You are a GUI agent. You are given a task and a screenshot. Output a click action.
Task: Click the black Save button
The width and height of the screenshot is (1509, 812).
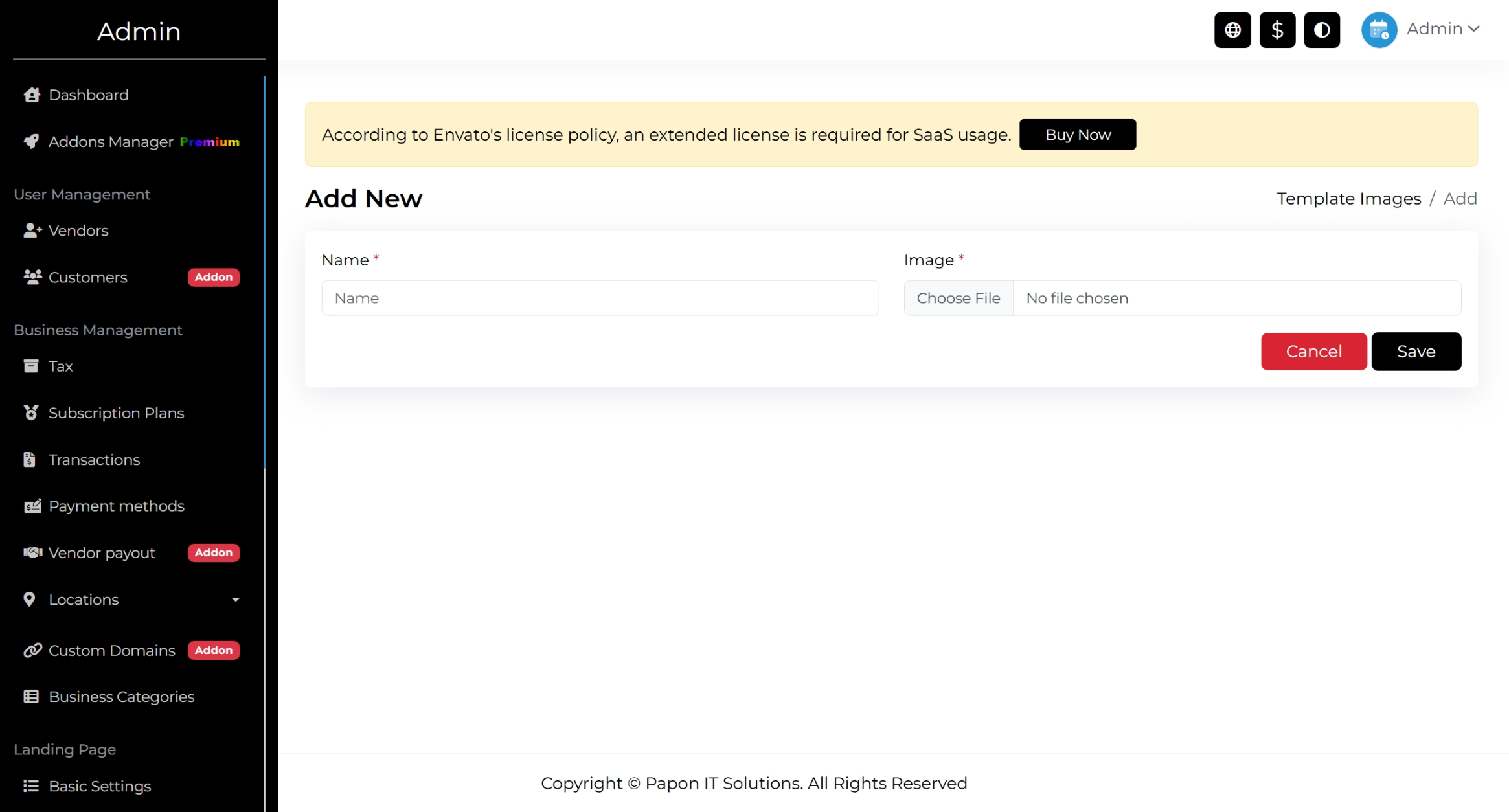pyautogui.click(x=1416, y=352)
